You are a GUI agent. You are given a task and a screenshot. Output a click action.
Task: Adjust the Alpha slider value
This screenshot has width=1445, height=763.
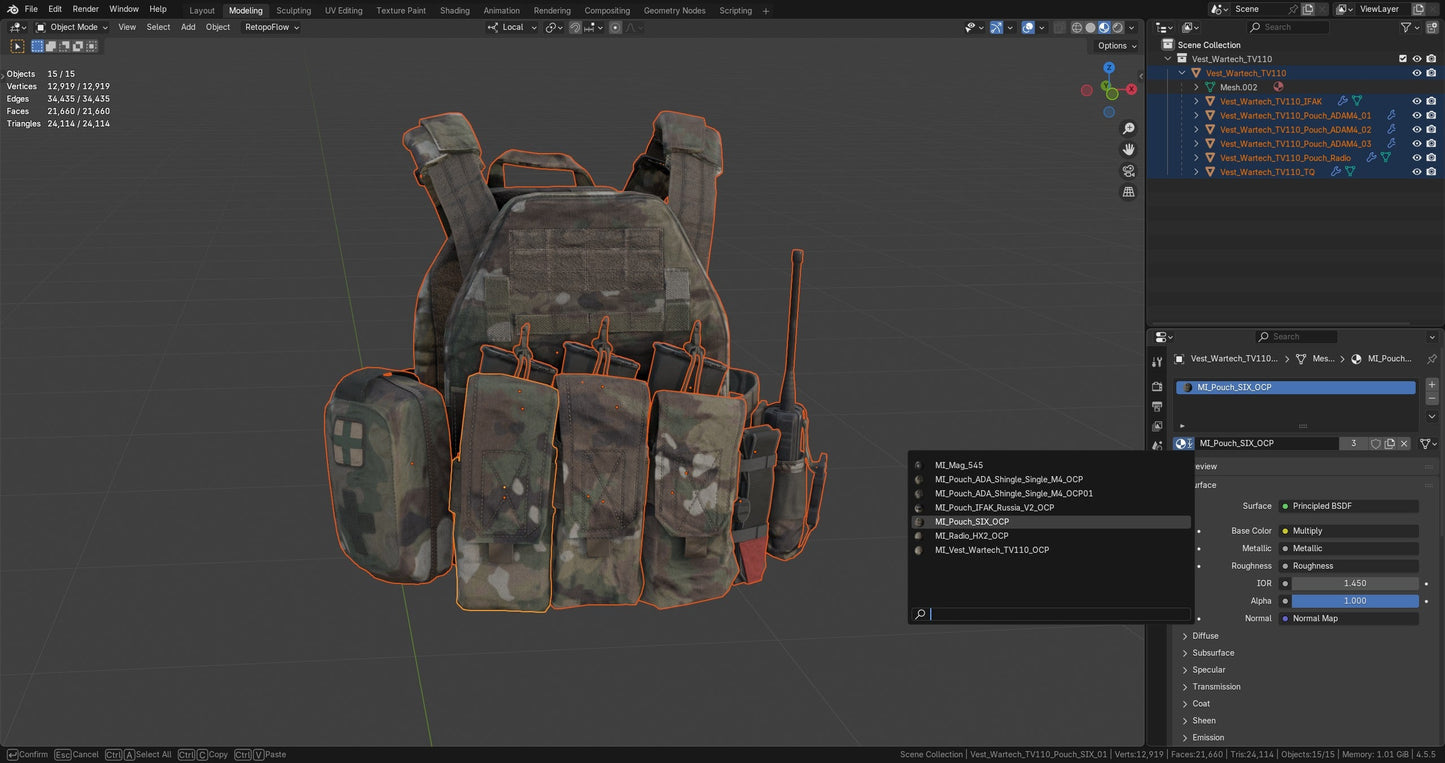tap(1355, 600)
